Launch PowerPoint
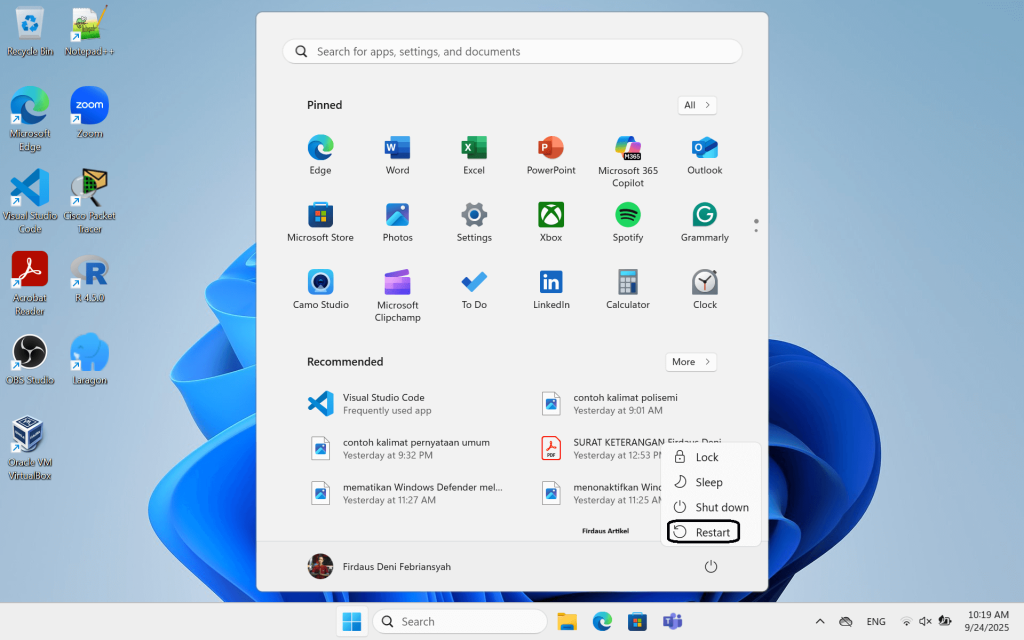This screenshot has width=1024, height=640. click(x=550, y=155)
